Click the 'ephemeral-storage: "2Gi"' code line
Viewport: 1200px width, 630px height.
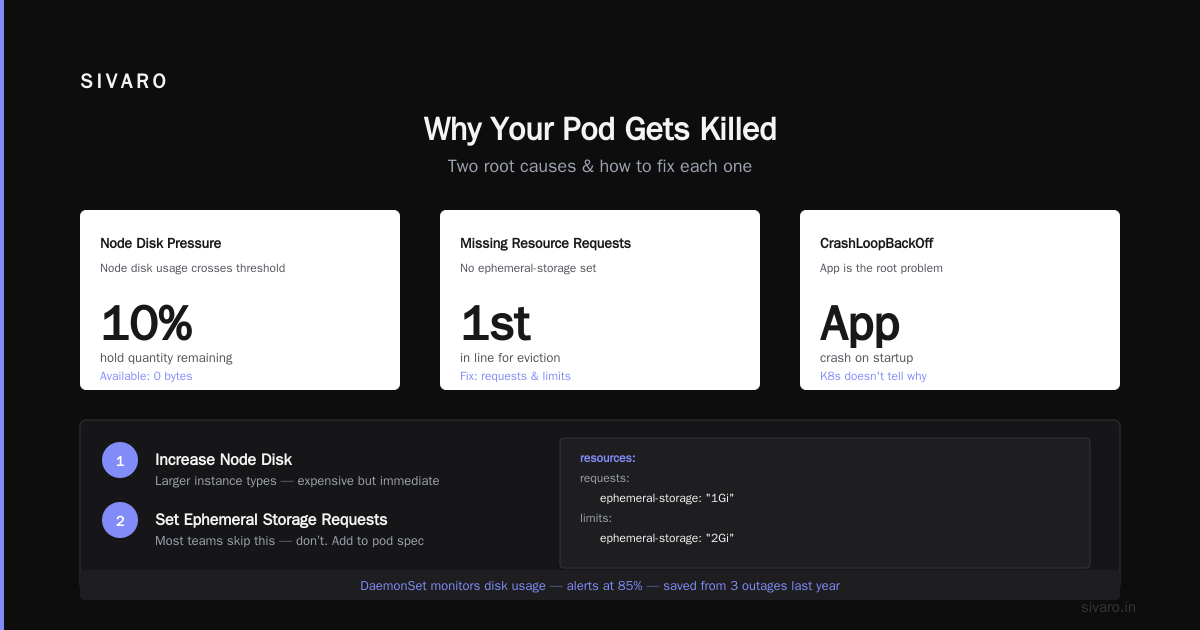(667, 538)
